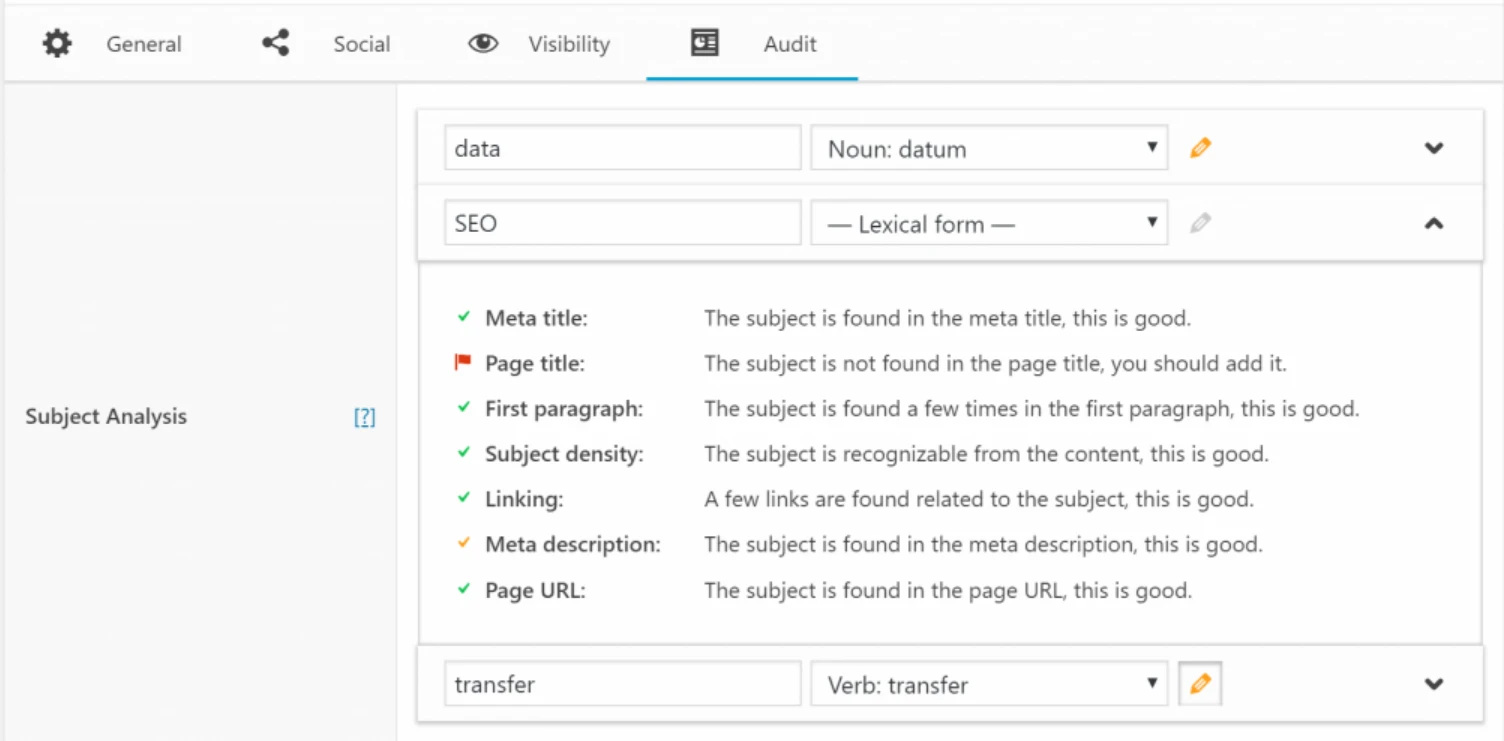1504x741 pixels.
Task: Open the 'Noun: datum' dropdown
Action: [988, 149]
